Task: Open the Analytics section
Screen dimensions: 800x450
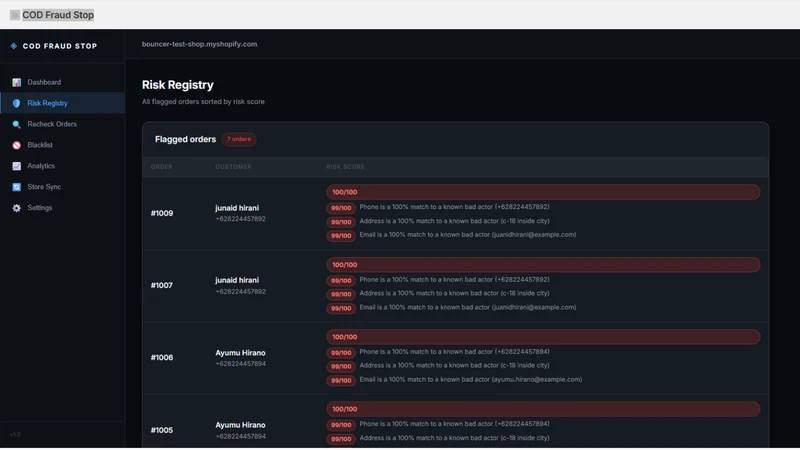Action: (x=62, y=166)
